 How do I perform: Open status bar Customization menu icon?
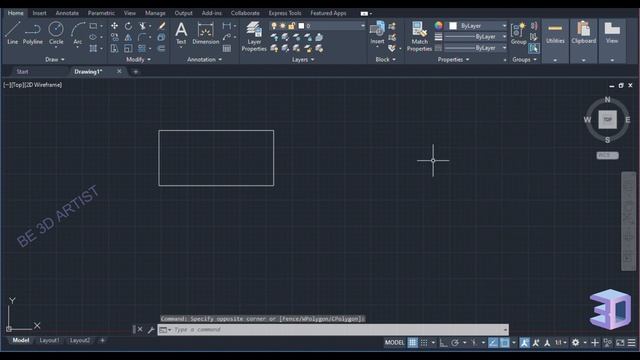[631, 342]
